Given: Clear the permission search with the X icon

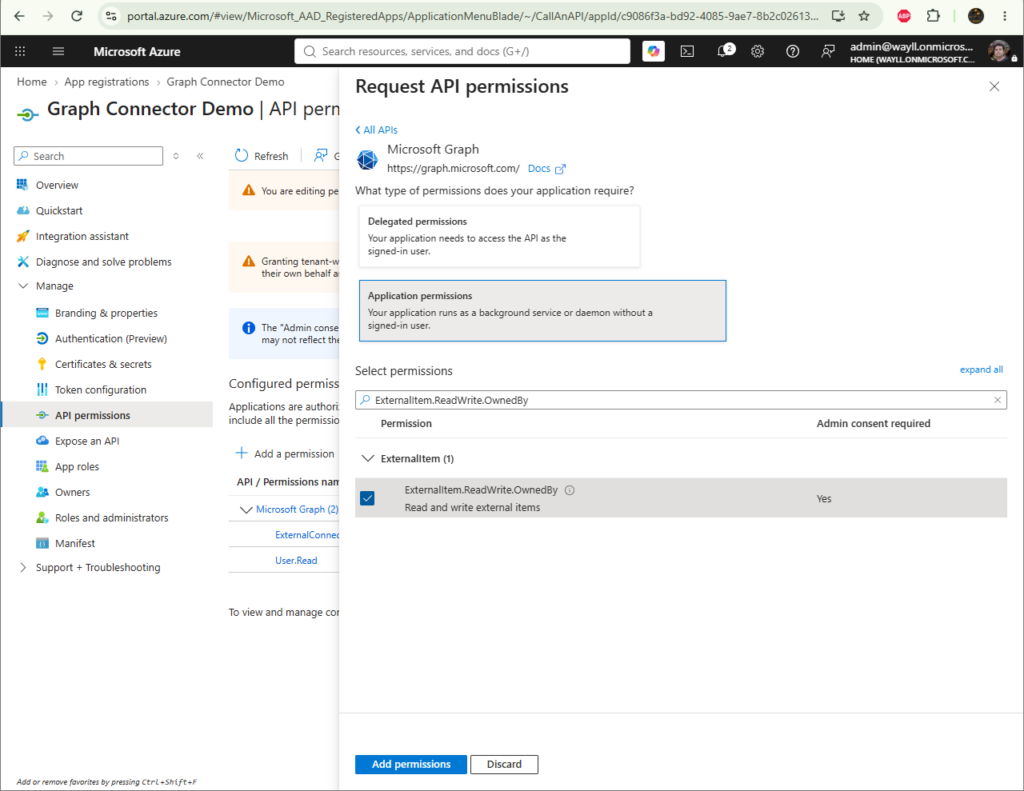Looking at the screenshot, I should 997,400.
